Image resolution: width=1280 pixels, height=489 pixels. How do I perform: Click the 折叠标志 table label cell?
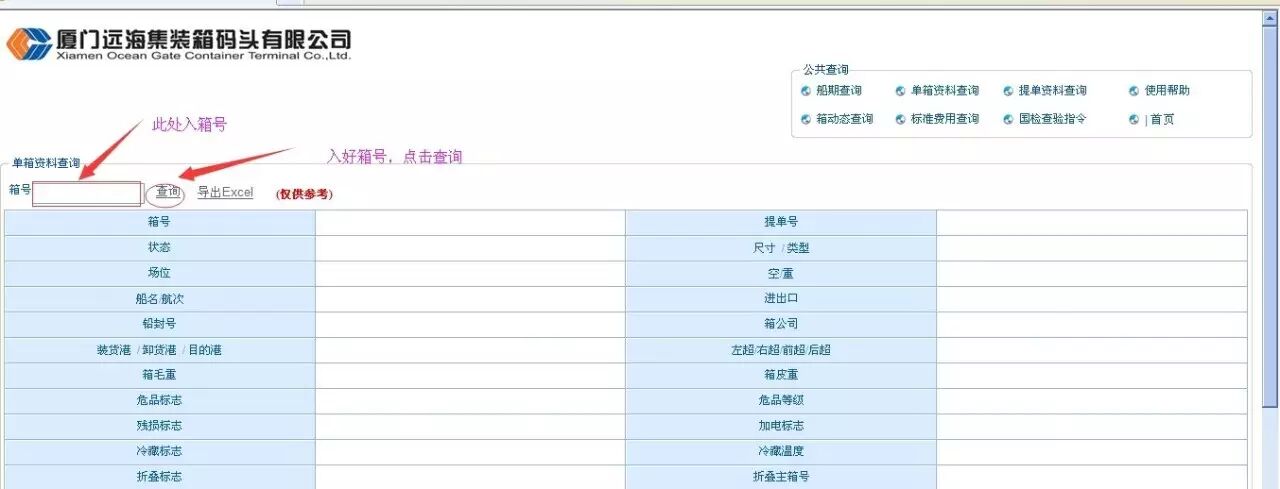tap(160, 477)
